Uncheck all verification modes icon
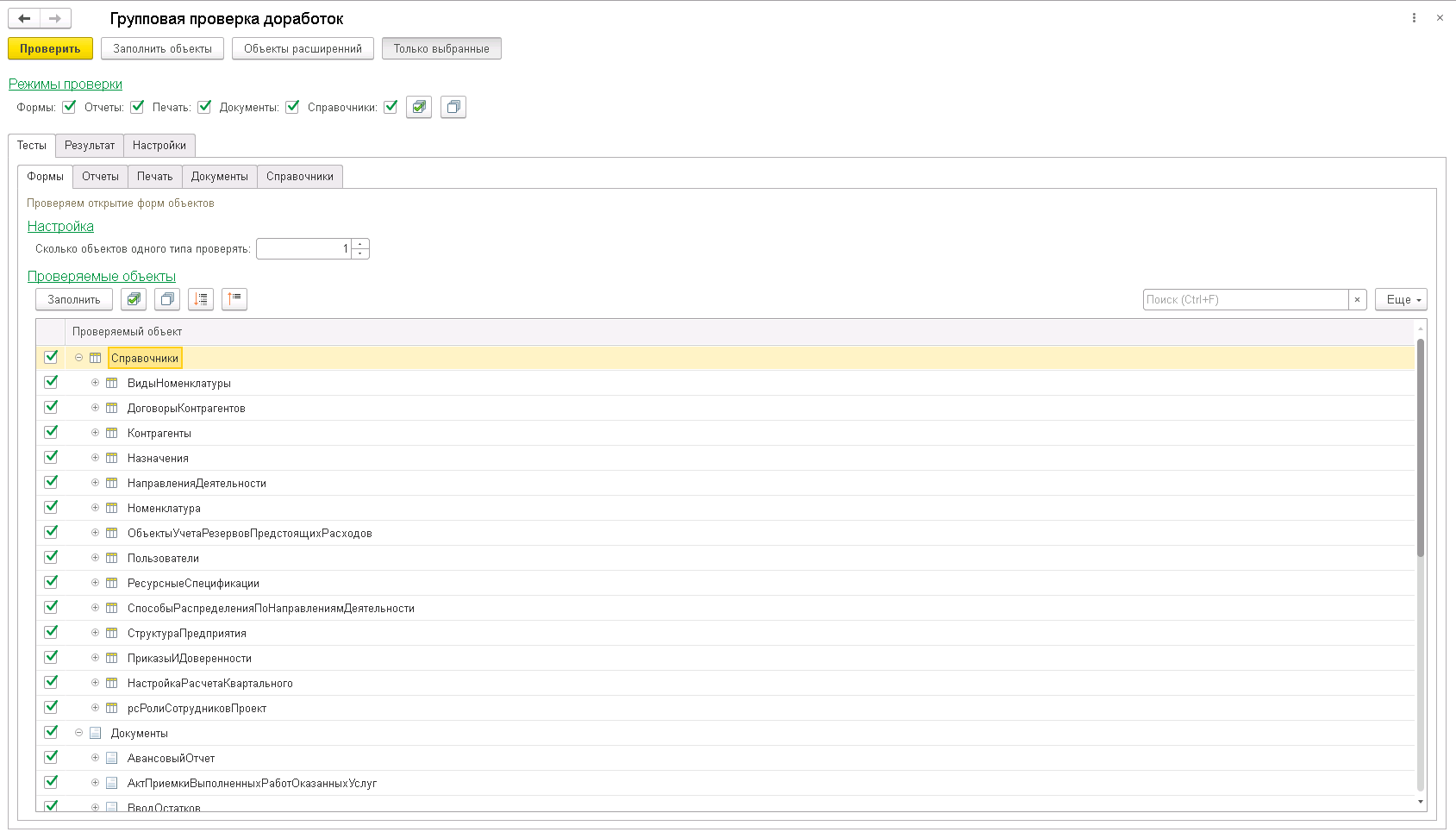 [453, 107]
